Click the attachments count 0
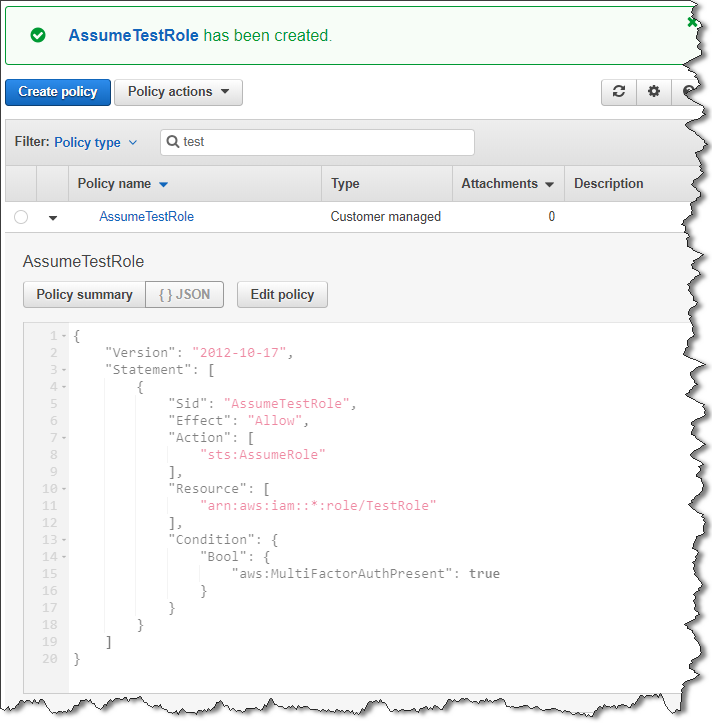712x725 pixels. tap(551, 216)
